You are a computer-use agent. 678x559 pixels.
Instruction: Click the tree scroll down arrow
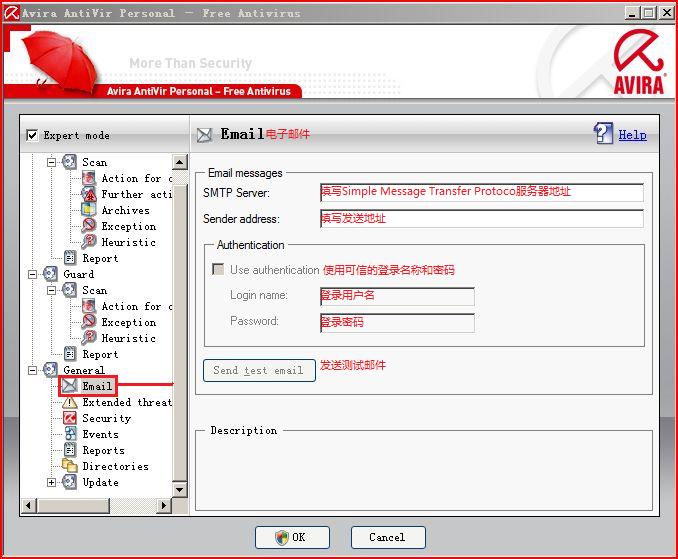pos(179,489)
